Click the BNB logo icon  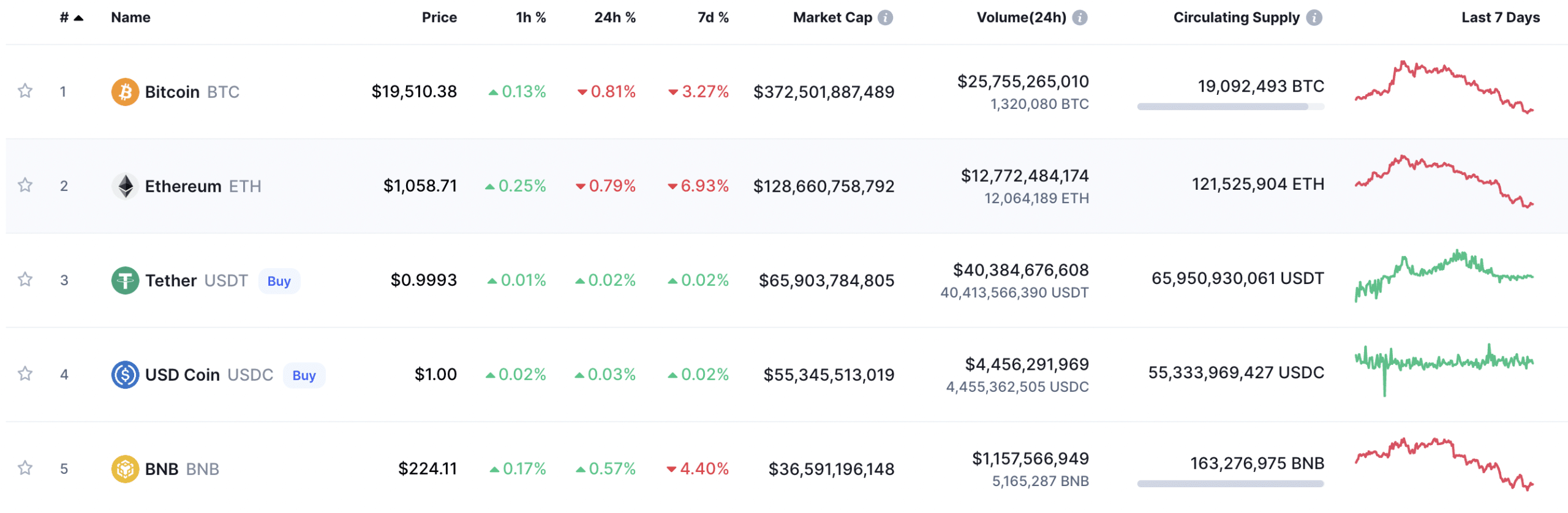click(125, 469)
